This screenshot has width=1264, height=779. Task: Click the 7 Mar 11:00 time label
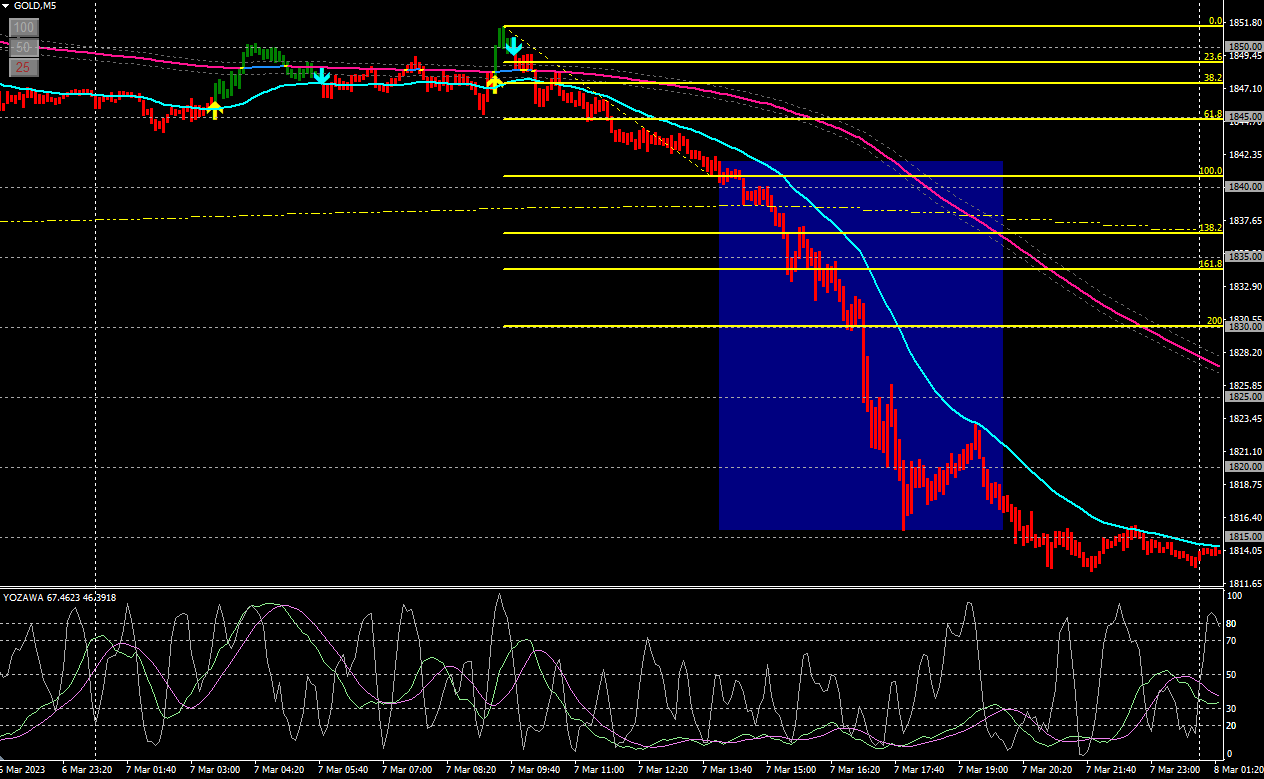[x=599, y=770]
